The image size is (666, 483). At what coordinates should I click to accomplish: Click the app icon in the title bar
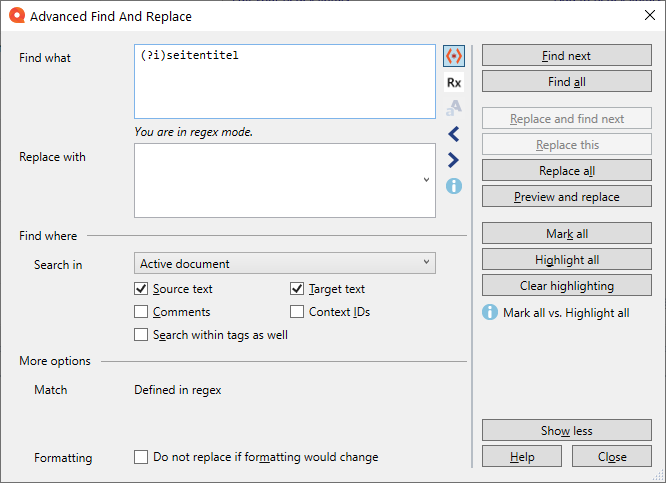(x=14, y=16)
